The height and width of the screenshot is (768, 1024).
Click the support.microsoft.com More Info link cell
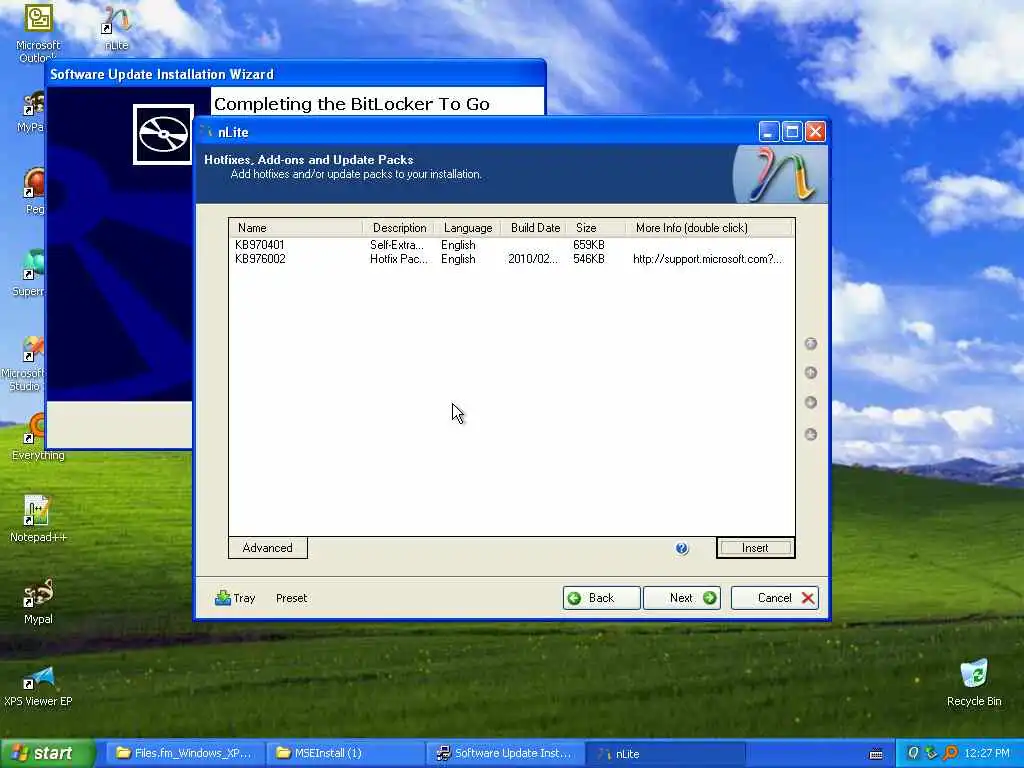[x=707, y=259]
